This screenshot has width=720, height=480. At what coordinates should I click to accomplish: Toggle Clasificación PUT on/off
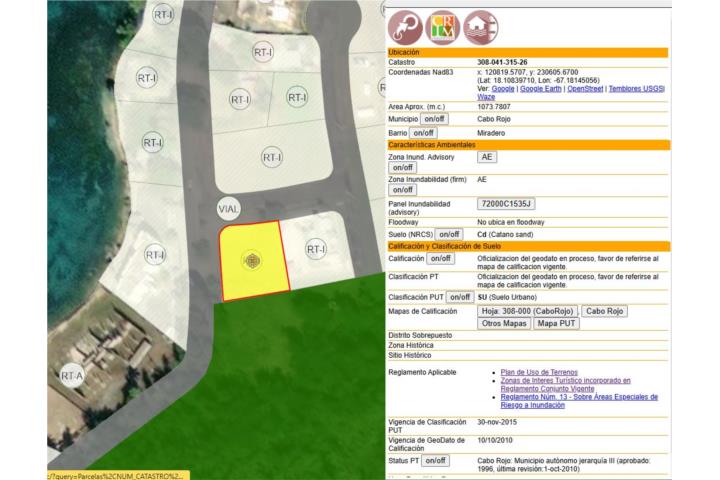coord(460,297)
